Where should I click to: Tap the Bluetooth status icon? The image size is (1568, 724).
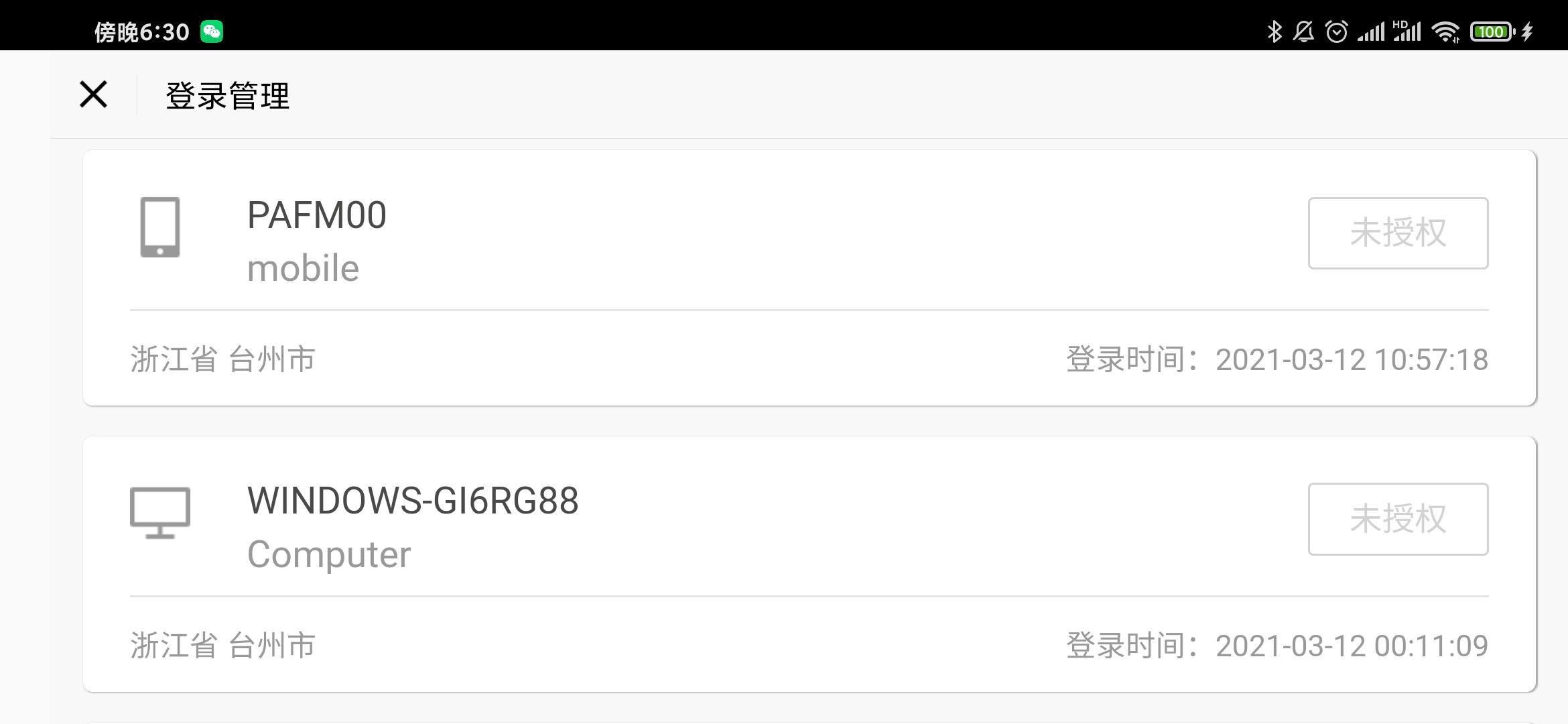tap(1274, 32)
